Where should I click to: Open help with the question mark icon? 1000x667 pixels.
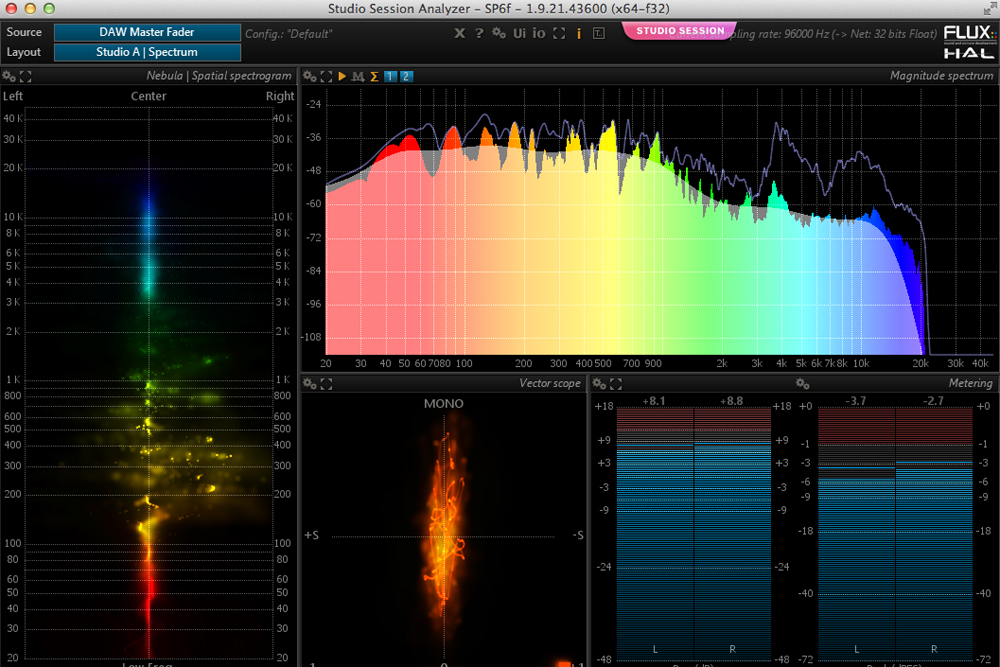479,34
